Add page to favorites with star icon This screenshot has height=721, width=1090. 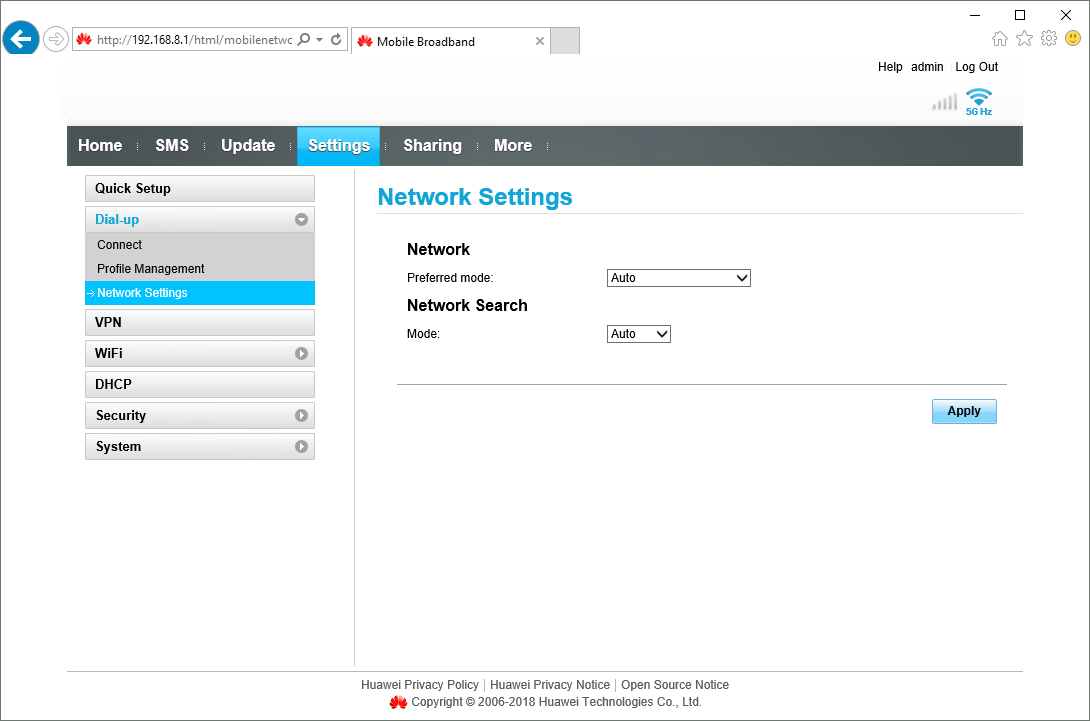point(1024,37)
